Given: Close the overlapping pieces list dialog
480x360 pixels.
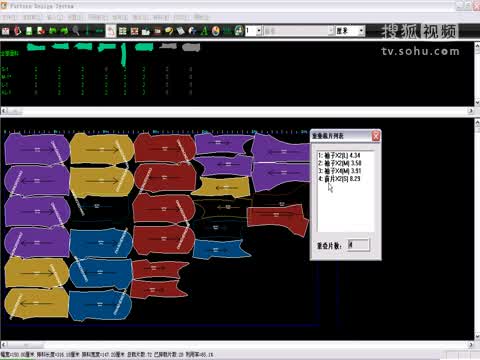Looking at the screenshot, I should coord(376,136).
